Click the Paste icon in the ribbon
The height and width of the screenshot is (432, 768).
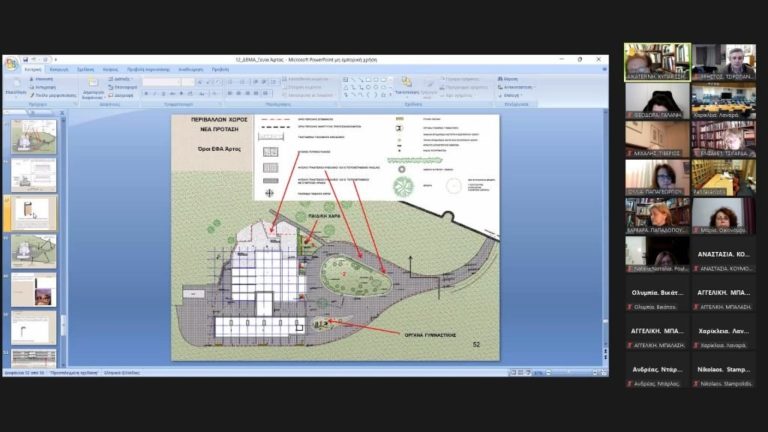(14, 86)
